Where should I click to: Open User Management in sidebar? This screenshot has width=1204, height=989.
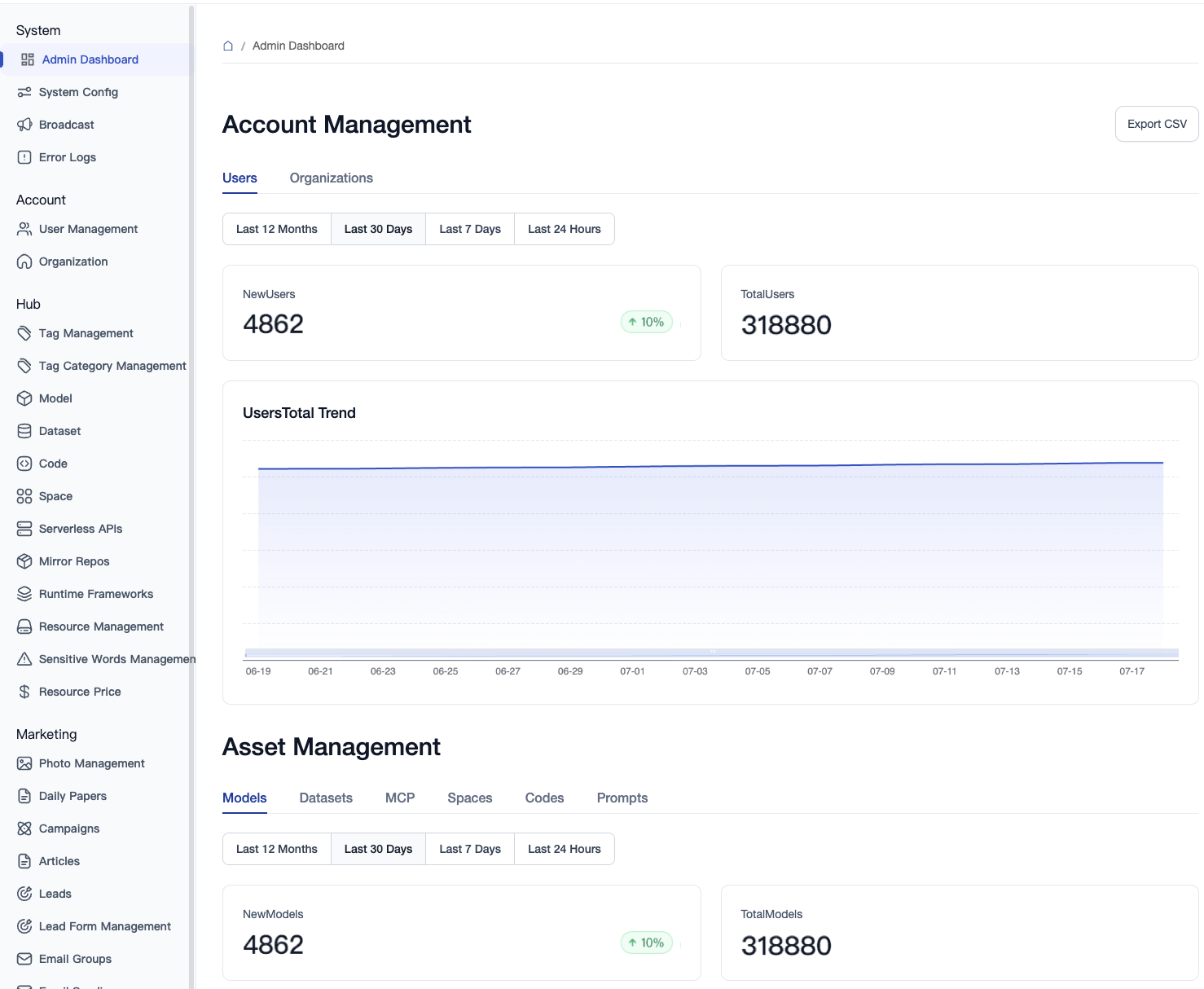coord(88,229)
